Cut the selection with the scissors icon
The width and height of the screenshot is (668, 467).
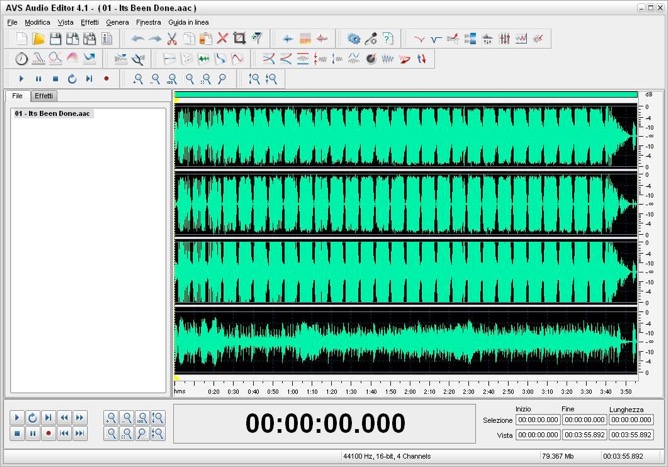click(x=172, y=39)
